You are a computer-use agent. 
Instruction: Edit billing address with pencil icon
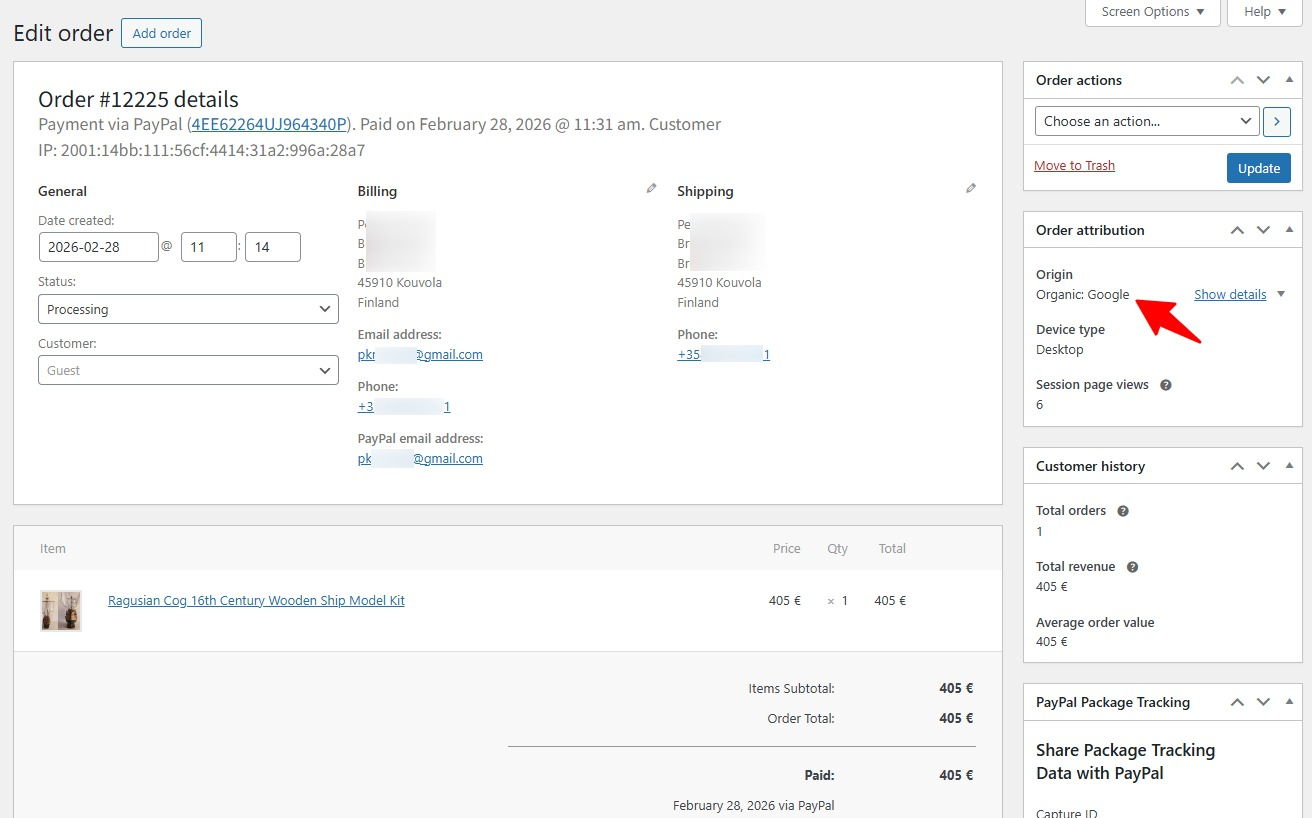[651, 188]
